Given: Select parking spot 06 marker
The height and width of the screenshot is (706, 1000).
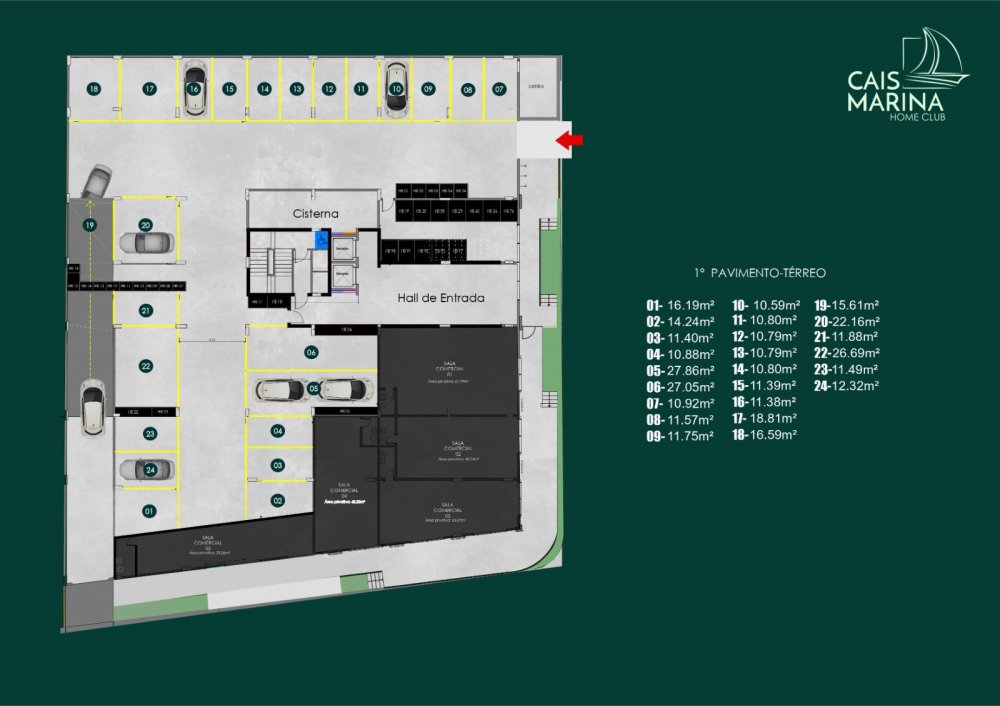Looking at the screenshot, I should [311, 352].
